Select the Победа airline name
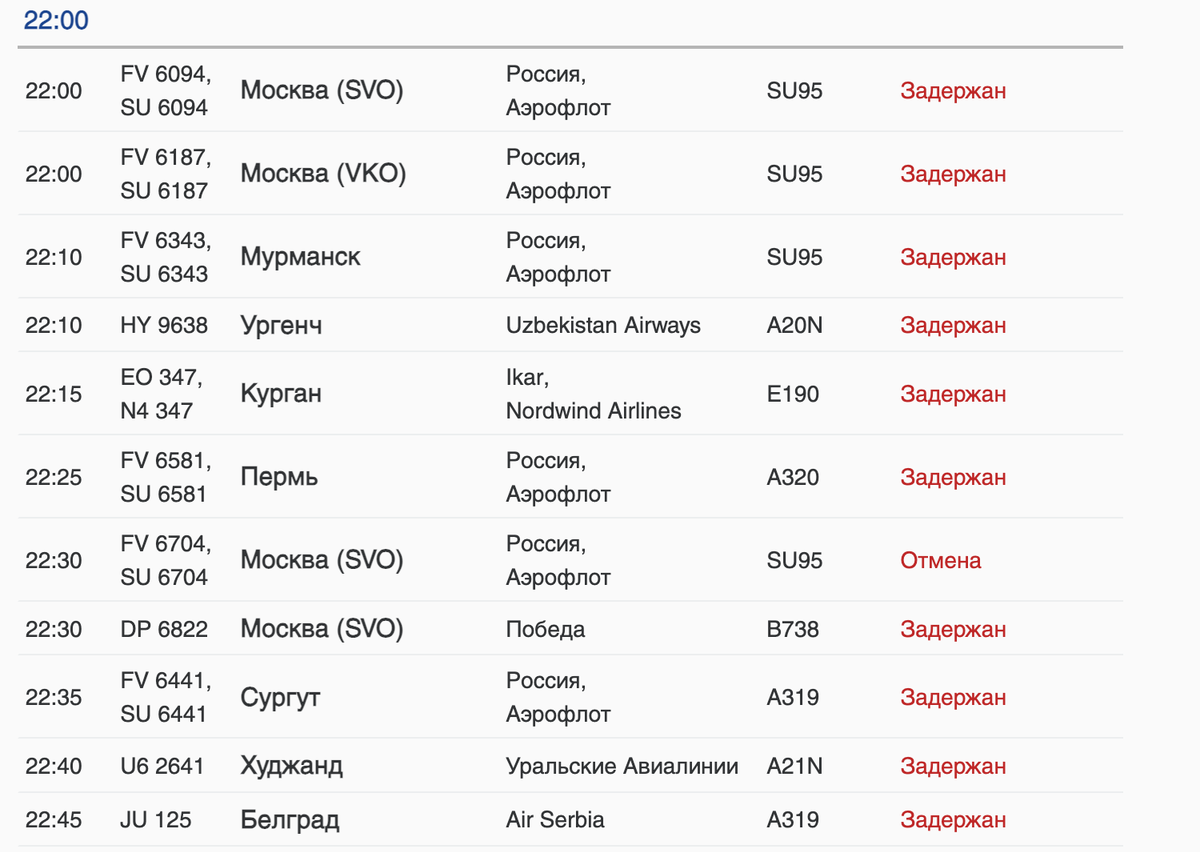1200x852 pixels. [x=545, y=629]
